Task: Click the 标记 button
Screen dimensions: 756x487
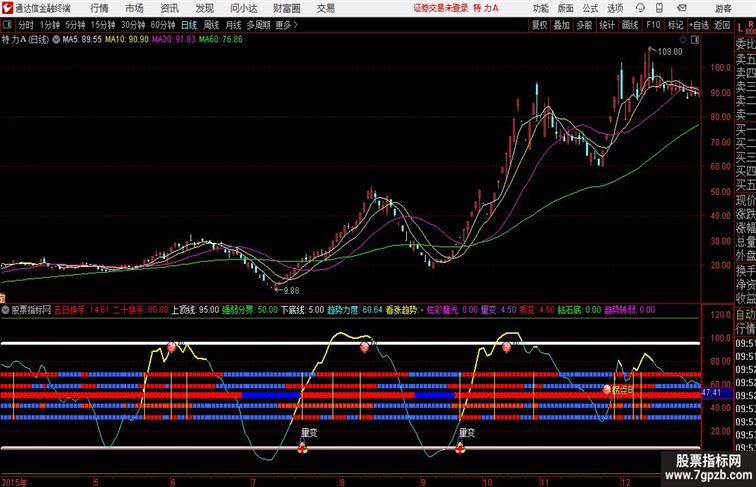Action: pyautogui.click(x=675, y=25)
